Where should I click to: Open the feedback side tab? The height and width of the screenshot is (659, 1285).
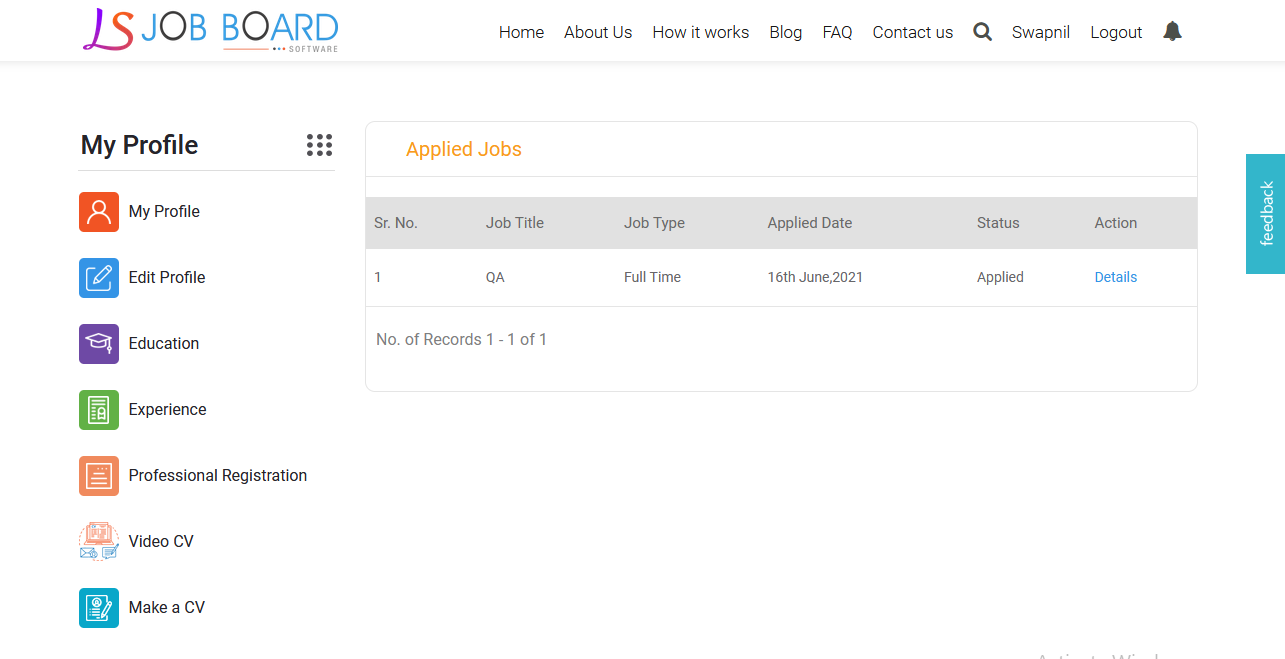[1266, 214]
